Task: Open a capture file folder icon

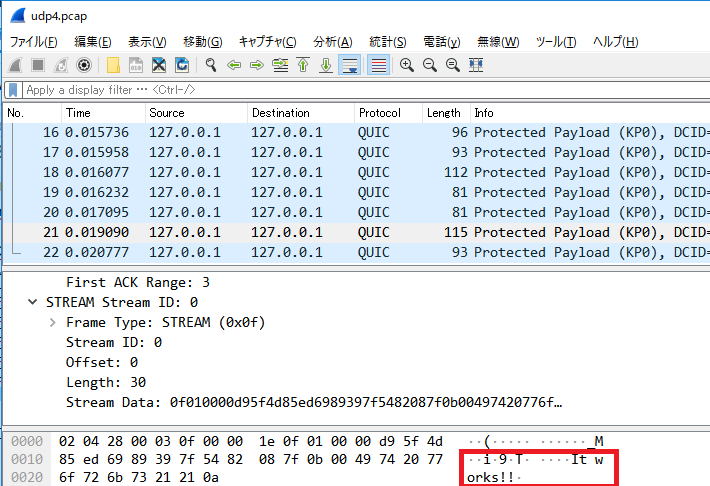Action: click(x=113, y=65)
